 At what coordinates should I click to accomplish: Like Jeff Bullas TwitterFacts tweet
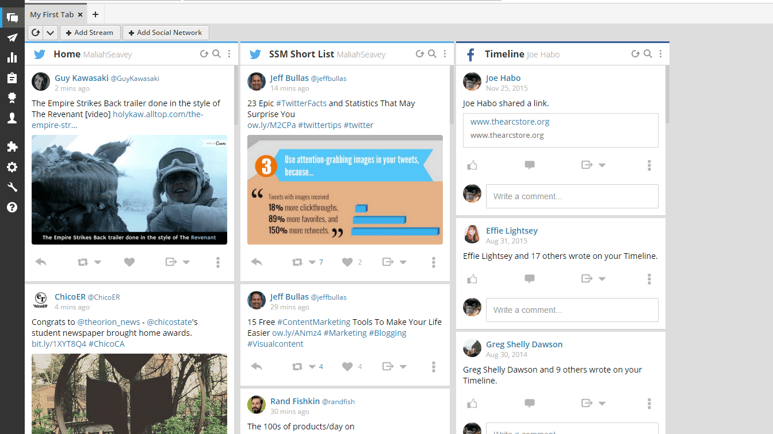pyautogui.click(x=348, y=262)
